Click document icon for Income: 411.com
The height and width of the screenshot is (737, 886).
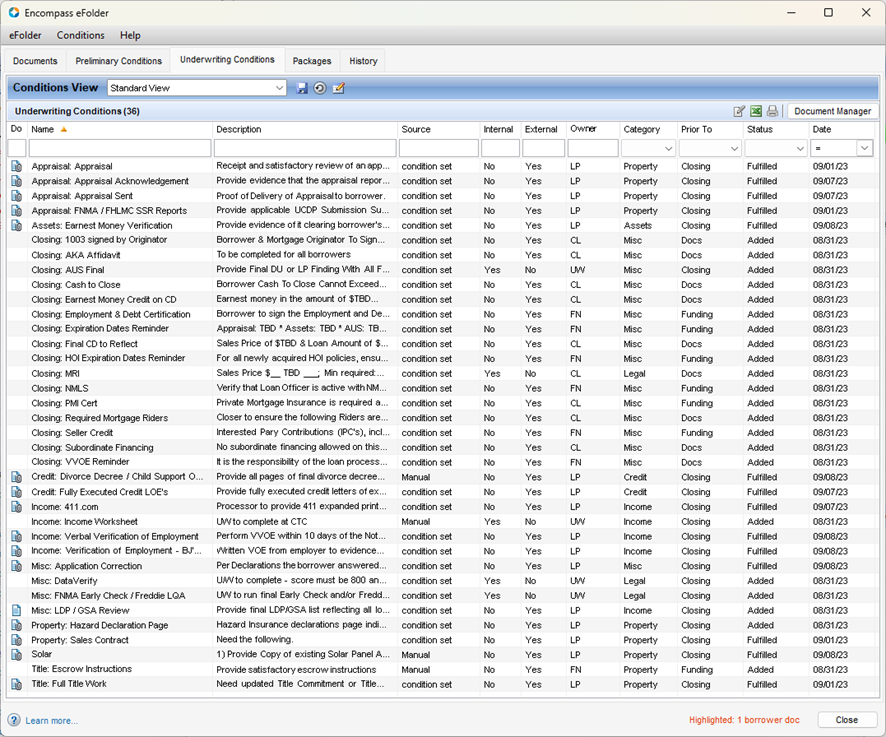point(16,507)
